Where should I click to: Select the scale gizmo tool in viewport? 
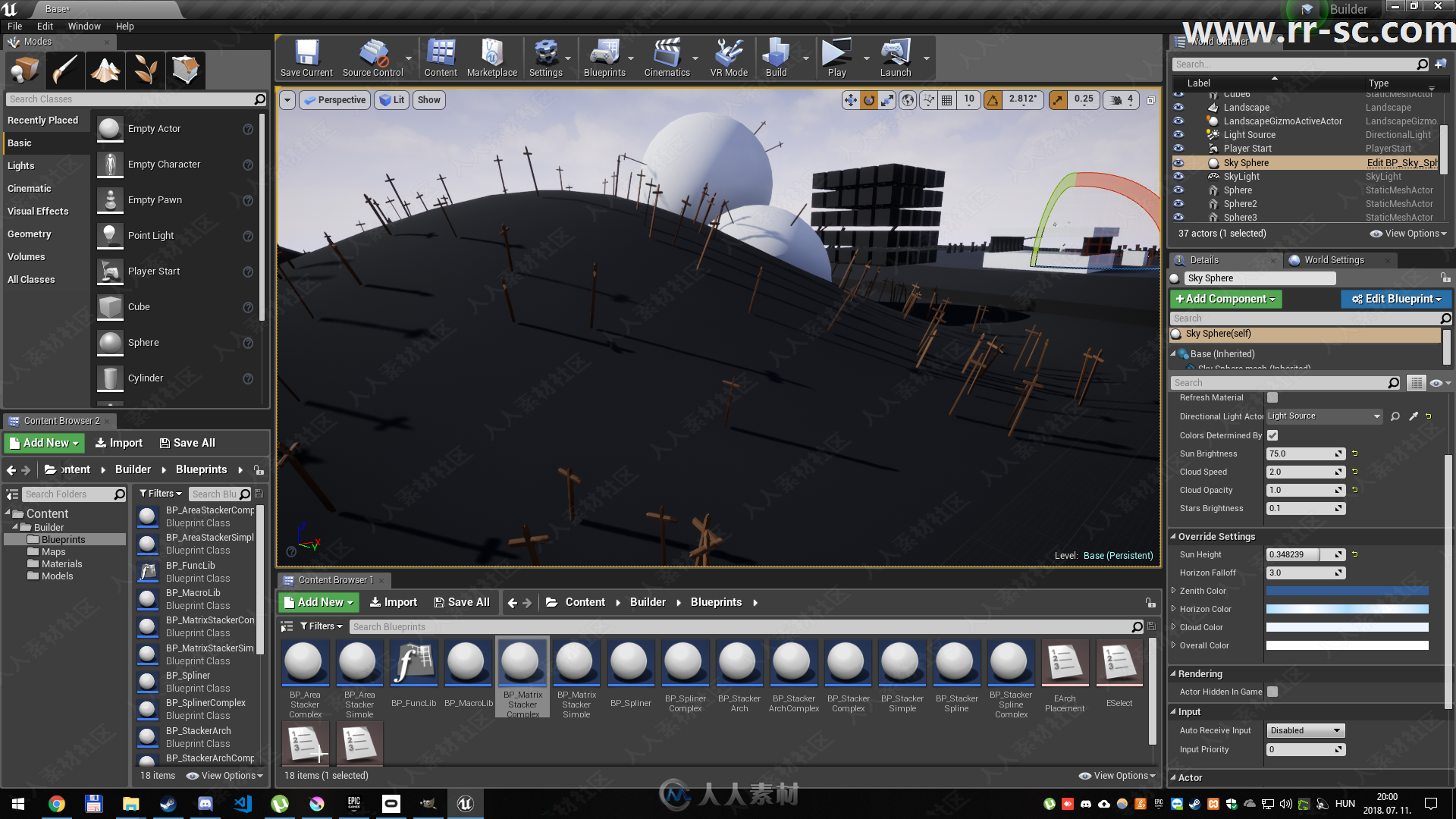887,100
